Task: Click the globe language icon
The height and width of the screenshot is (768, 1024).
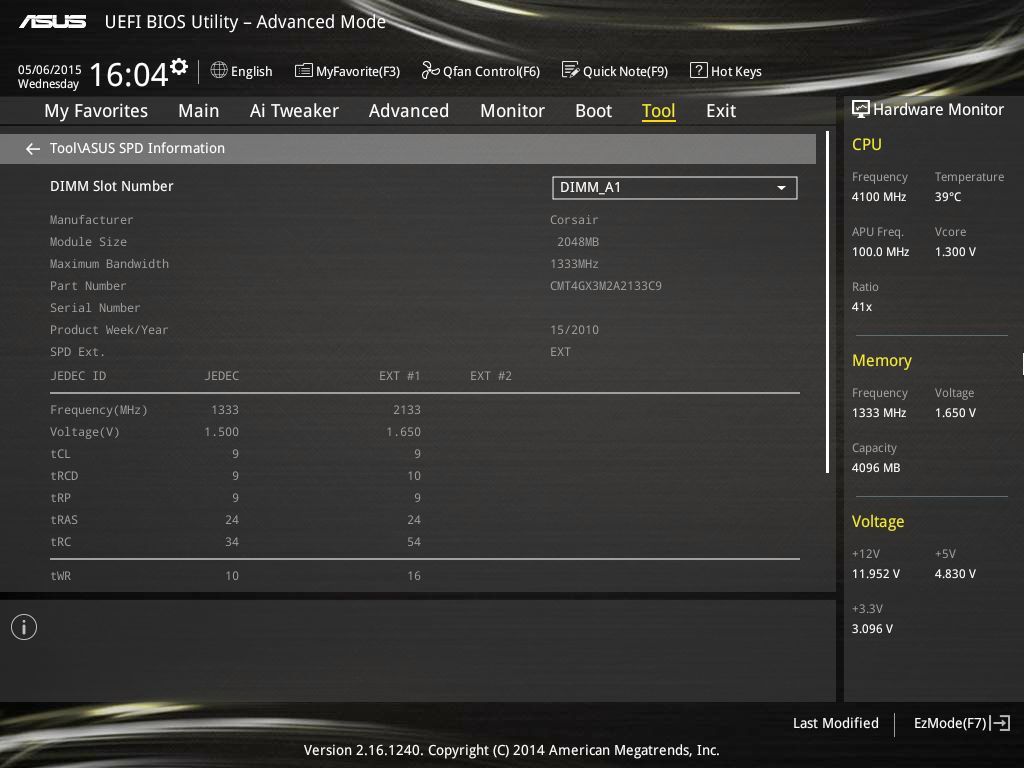Action: [x=219, y=70]
